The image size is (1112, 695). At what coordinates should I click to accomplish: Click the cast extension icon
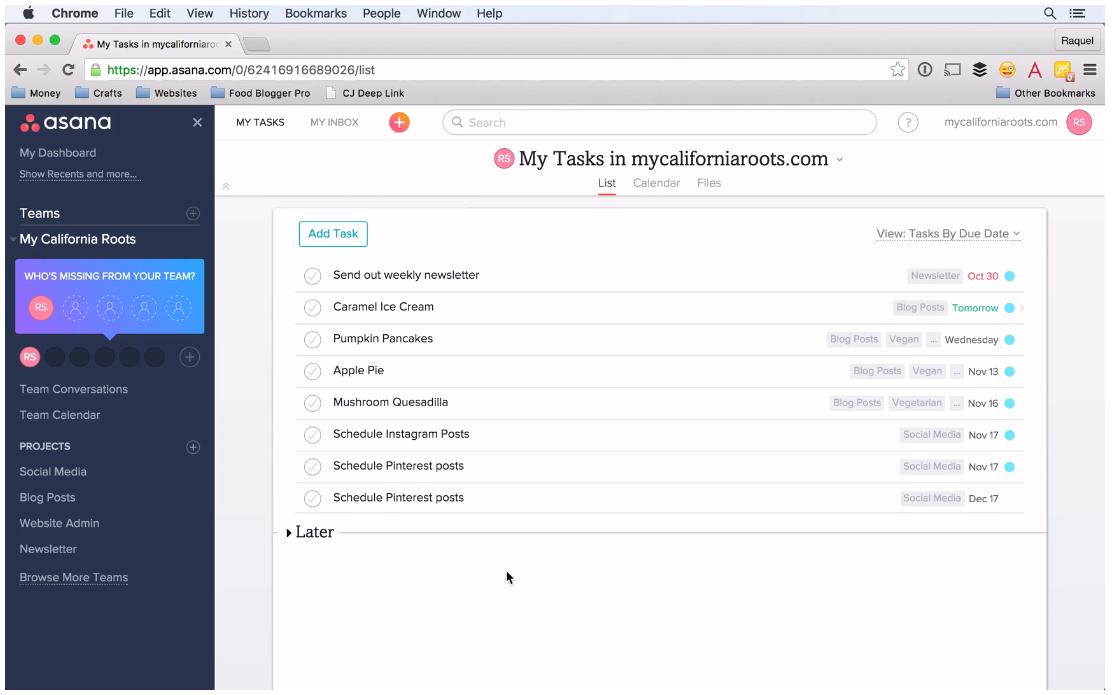tap(952, 70)
